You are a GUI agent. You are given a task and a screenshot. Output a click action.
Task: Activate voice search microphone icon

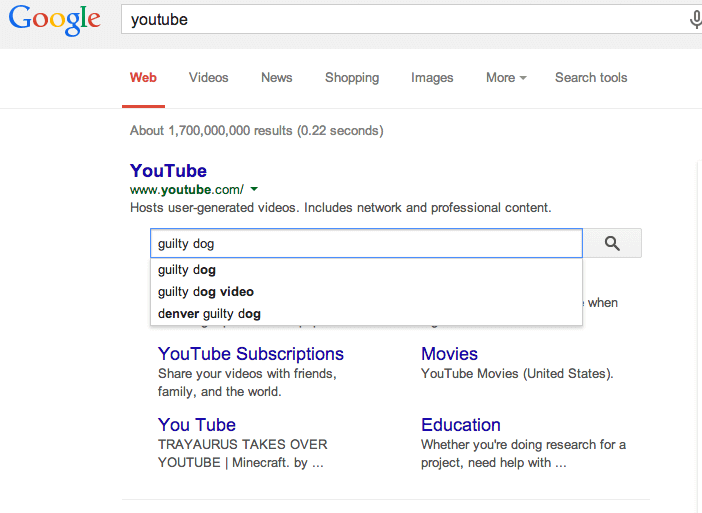[x=695, y=20]
